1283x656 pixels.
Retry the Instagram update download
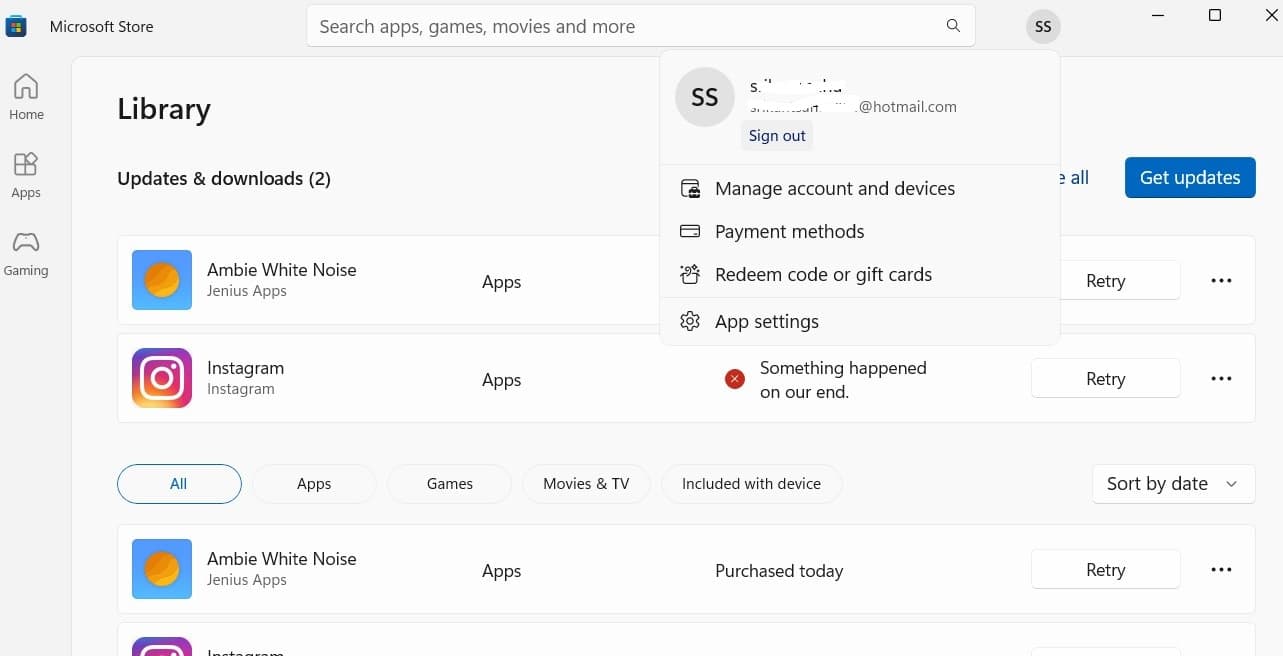pyautogui.click(x=1106, y=379)
